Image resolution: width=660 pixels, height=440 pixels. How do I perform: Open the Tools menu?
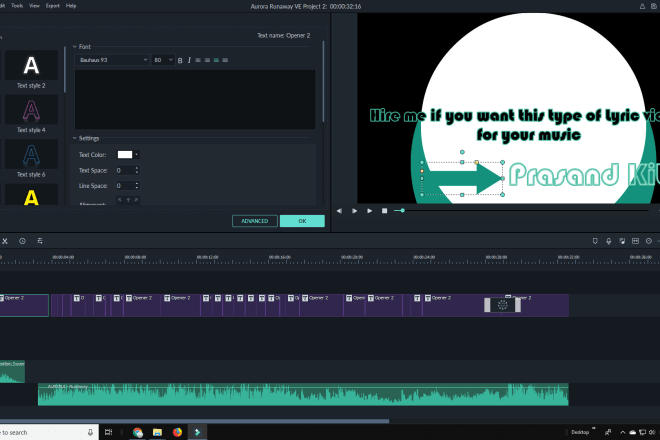(17, 6)
